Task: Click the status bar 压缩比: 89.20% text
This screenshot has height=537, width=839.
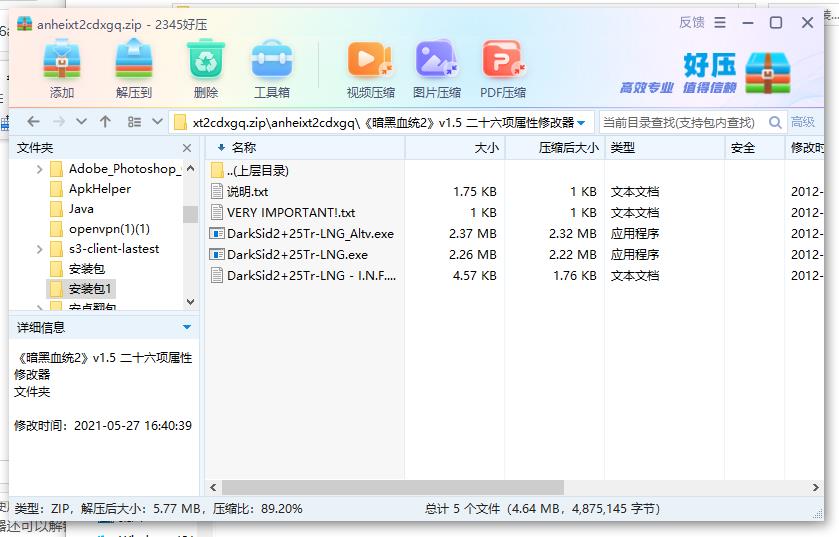Action: click(257, 508)
